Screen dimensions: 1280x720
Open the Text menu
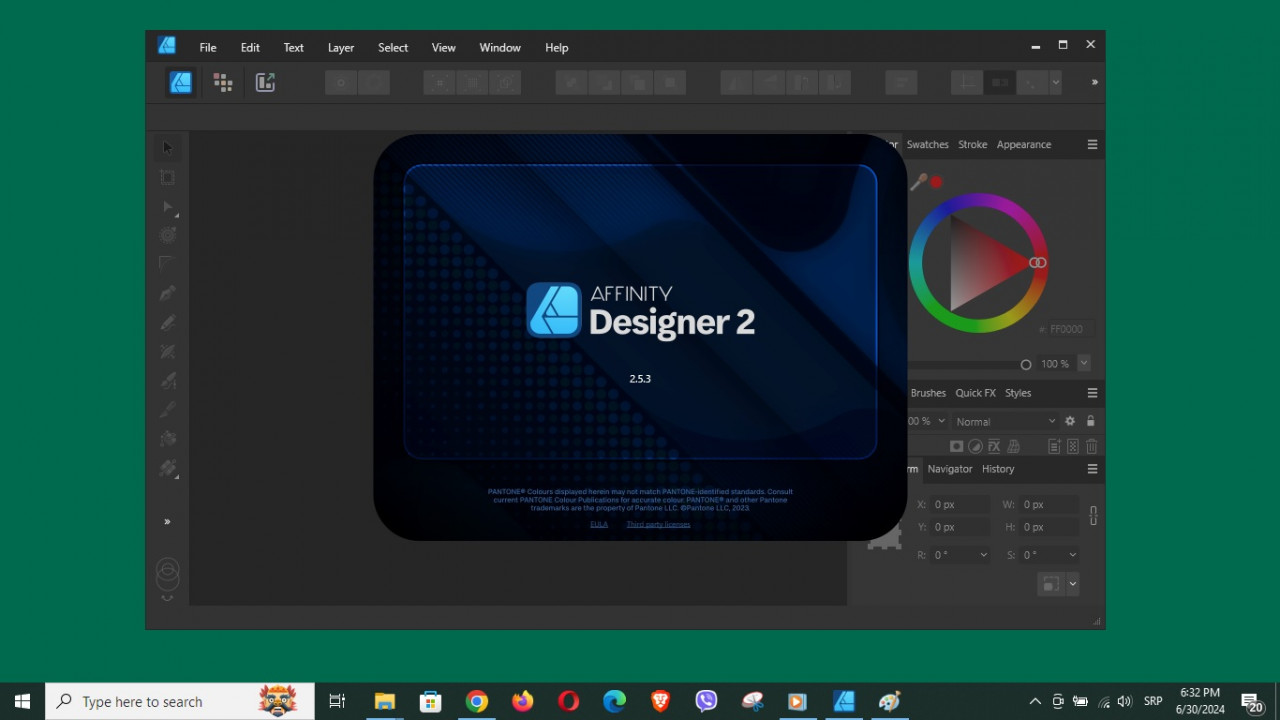coord(293,47)
